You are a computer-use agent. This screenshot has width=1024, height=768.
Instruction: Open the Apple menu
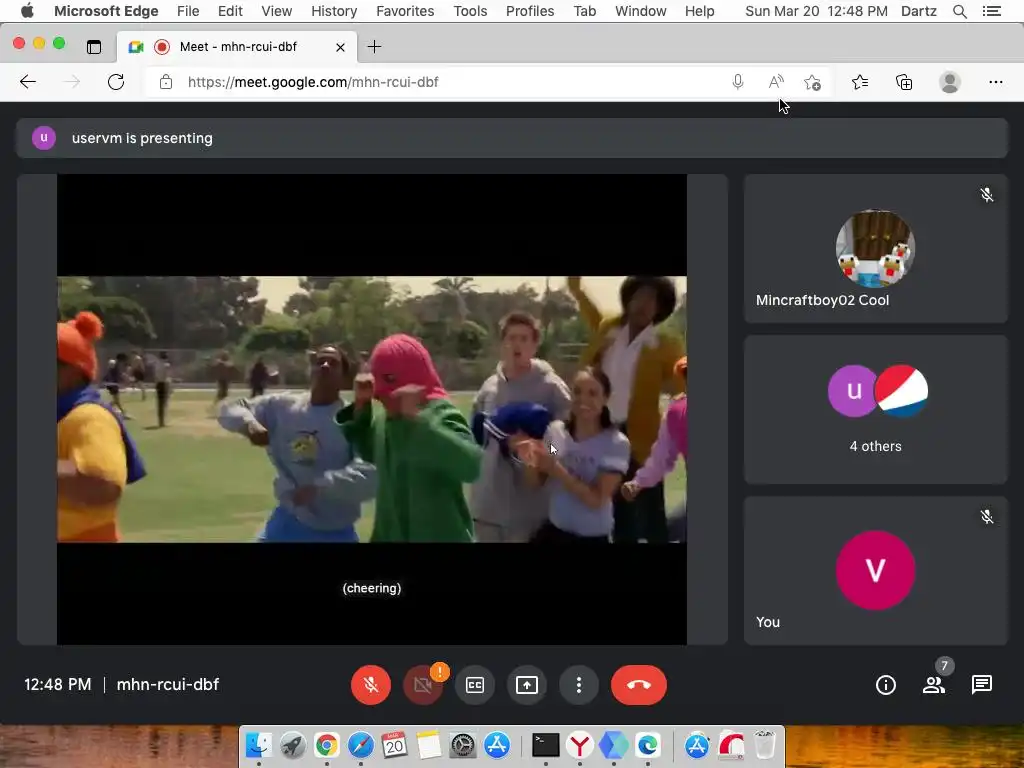click(x=27, y=11)
